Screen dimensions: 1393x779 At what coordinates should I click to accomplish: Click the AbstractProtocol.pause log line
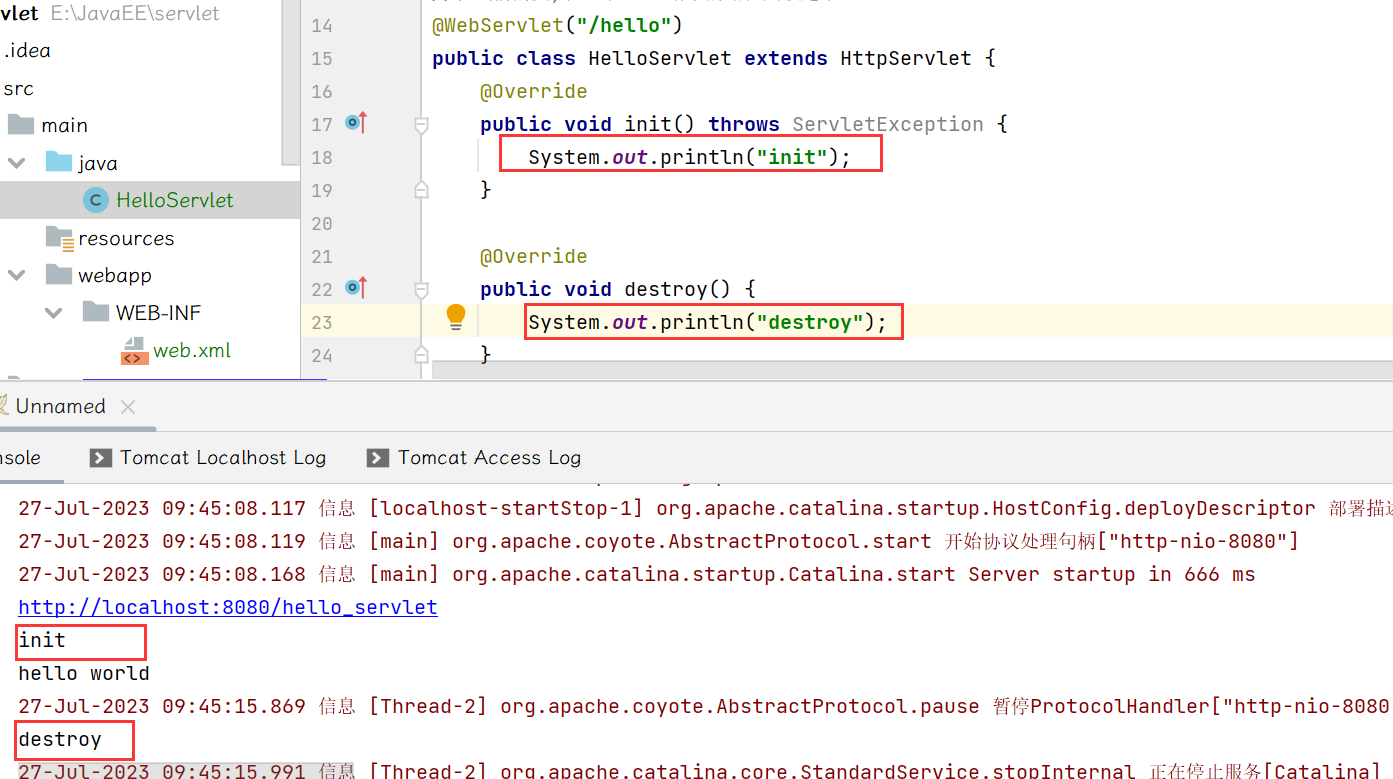(x=705, y=706)
